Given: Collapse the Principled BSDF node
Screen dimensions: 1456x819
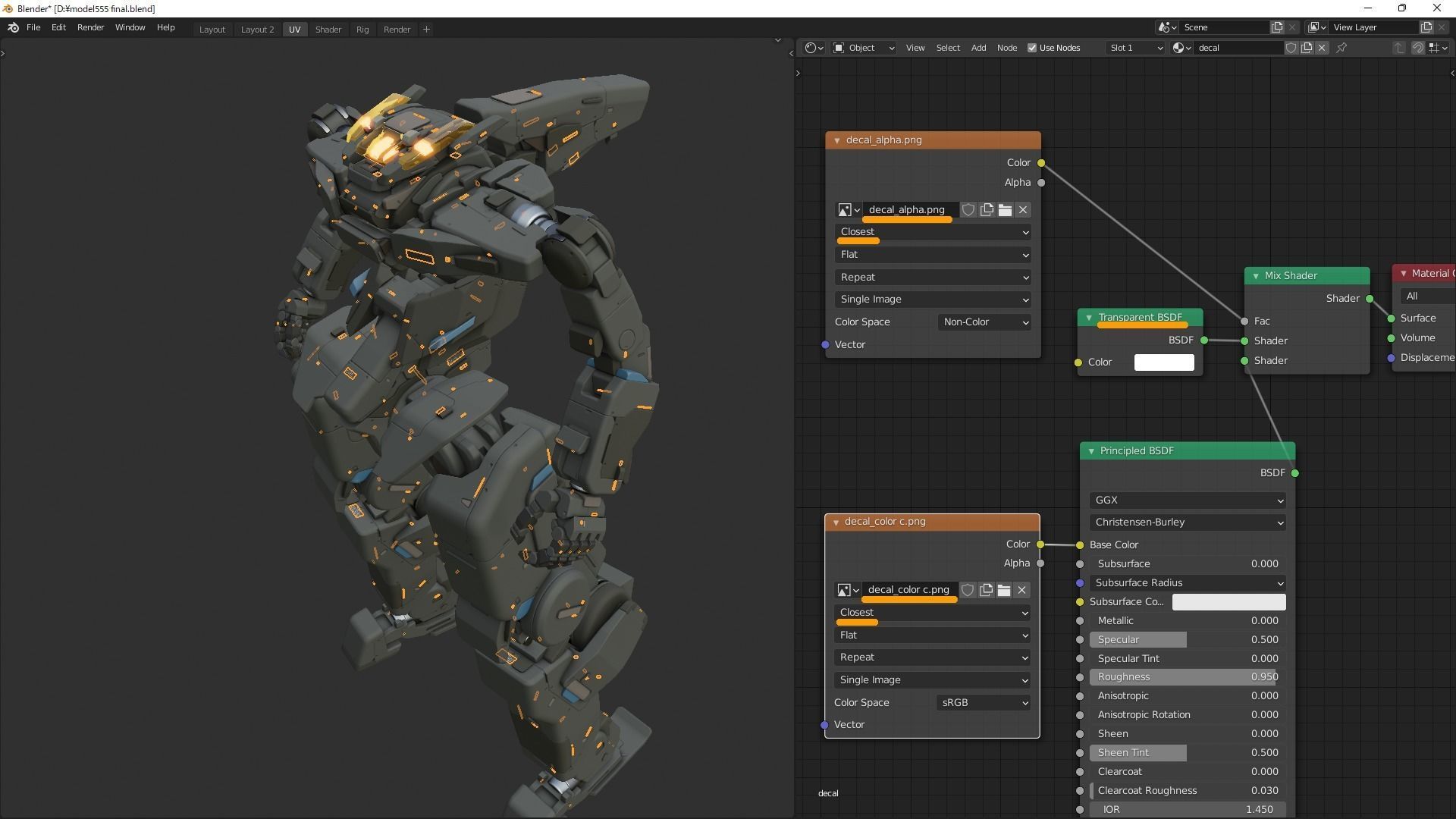Looking at the screenshot, I should pyautogui.click(x=1091, y=451).
